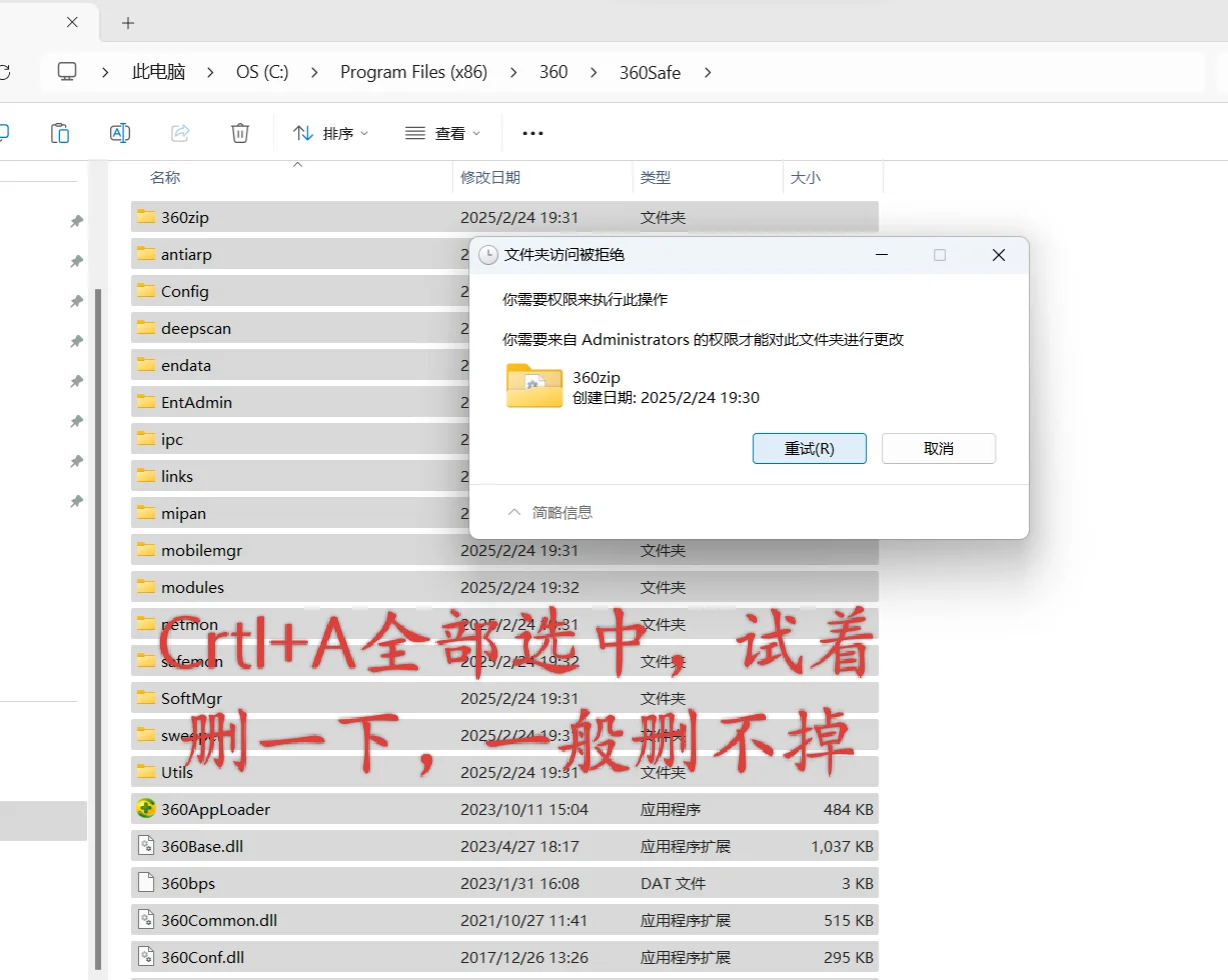Open the more options (...) toolbar icon

point(532,132)
